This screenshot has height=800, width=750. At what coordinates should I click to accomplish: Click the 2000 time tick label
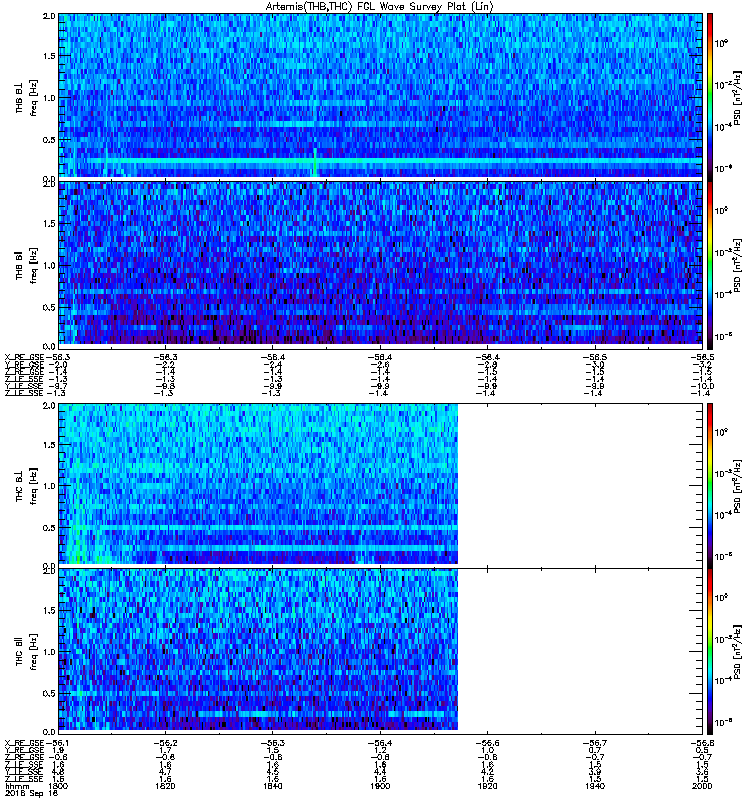[x=703, y=786]
